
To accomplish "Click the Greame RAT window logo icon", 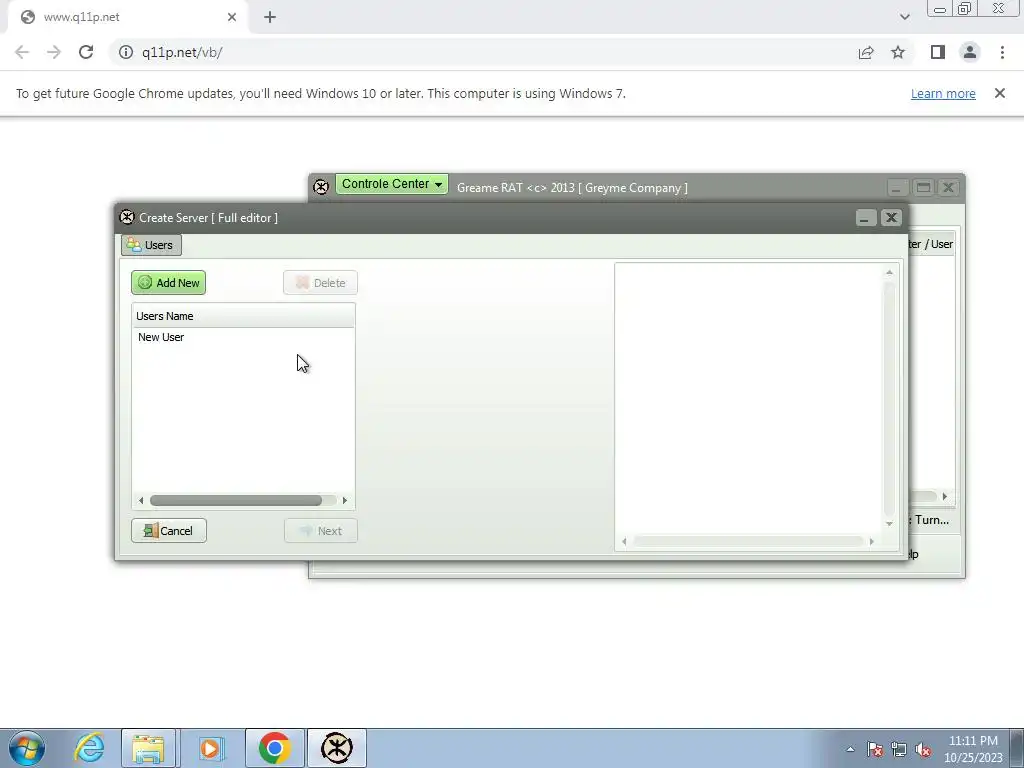I will coord(321,187).
